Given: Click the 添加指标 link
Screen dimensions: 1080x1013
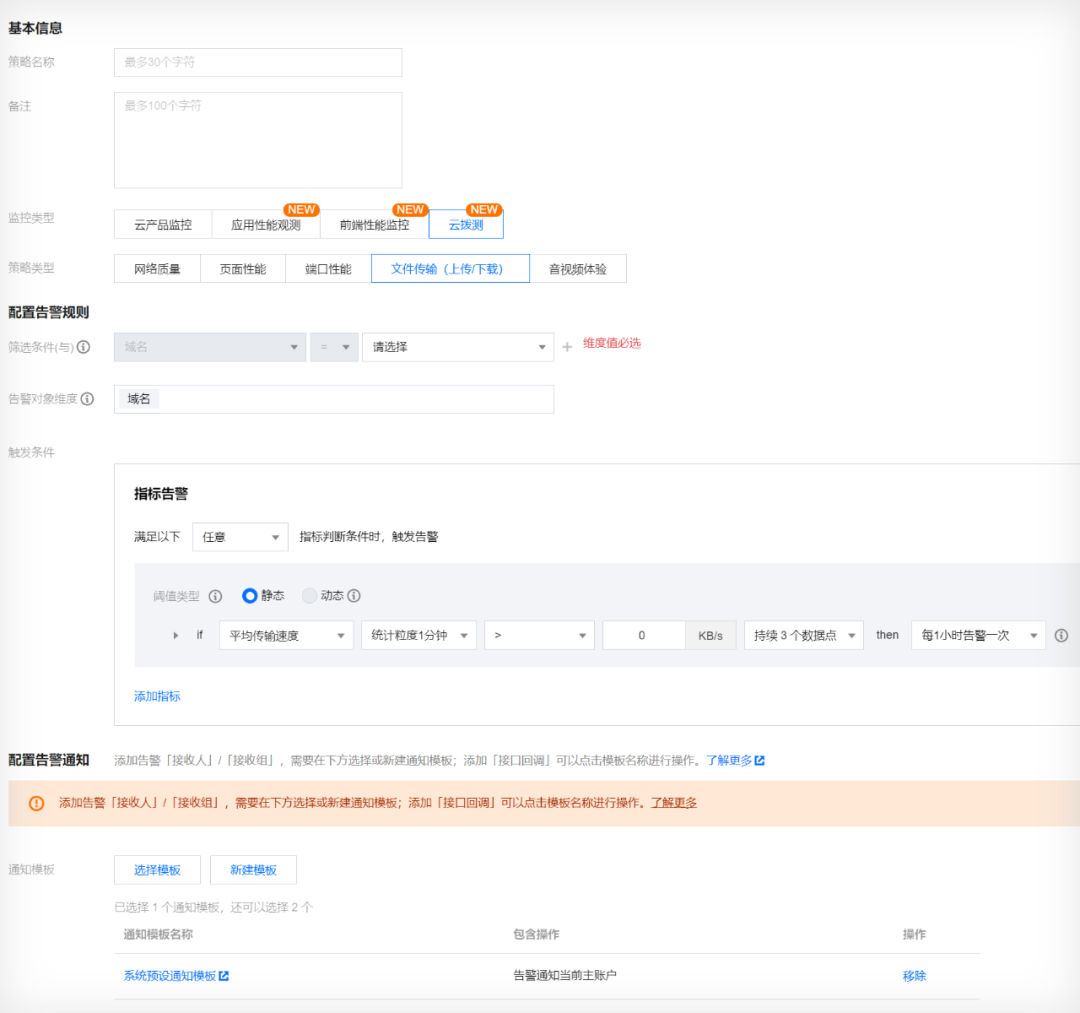Looking at the screenshot, I should click(x=157, y=696).
